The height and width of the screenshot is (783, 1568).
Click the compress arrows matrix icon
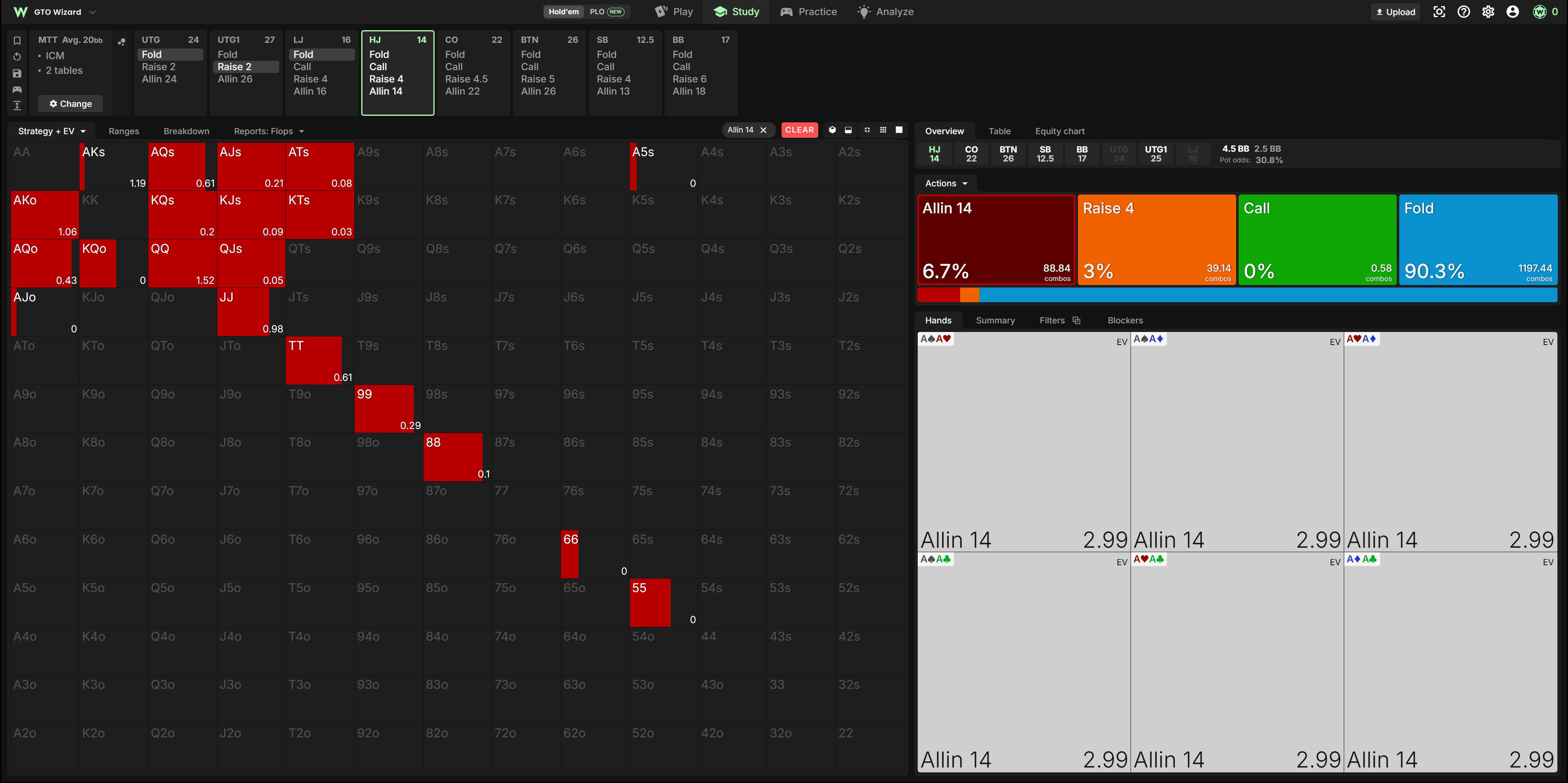click(x=867, y=130)
